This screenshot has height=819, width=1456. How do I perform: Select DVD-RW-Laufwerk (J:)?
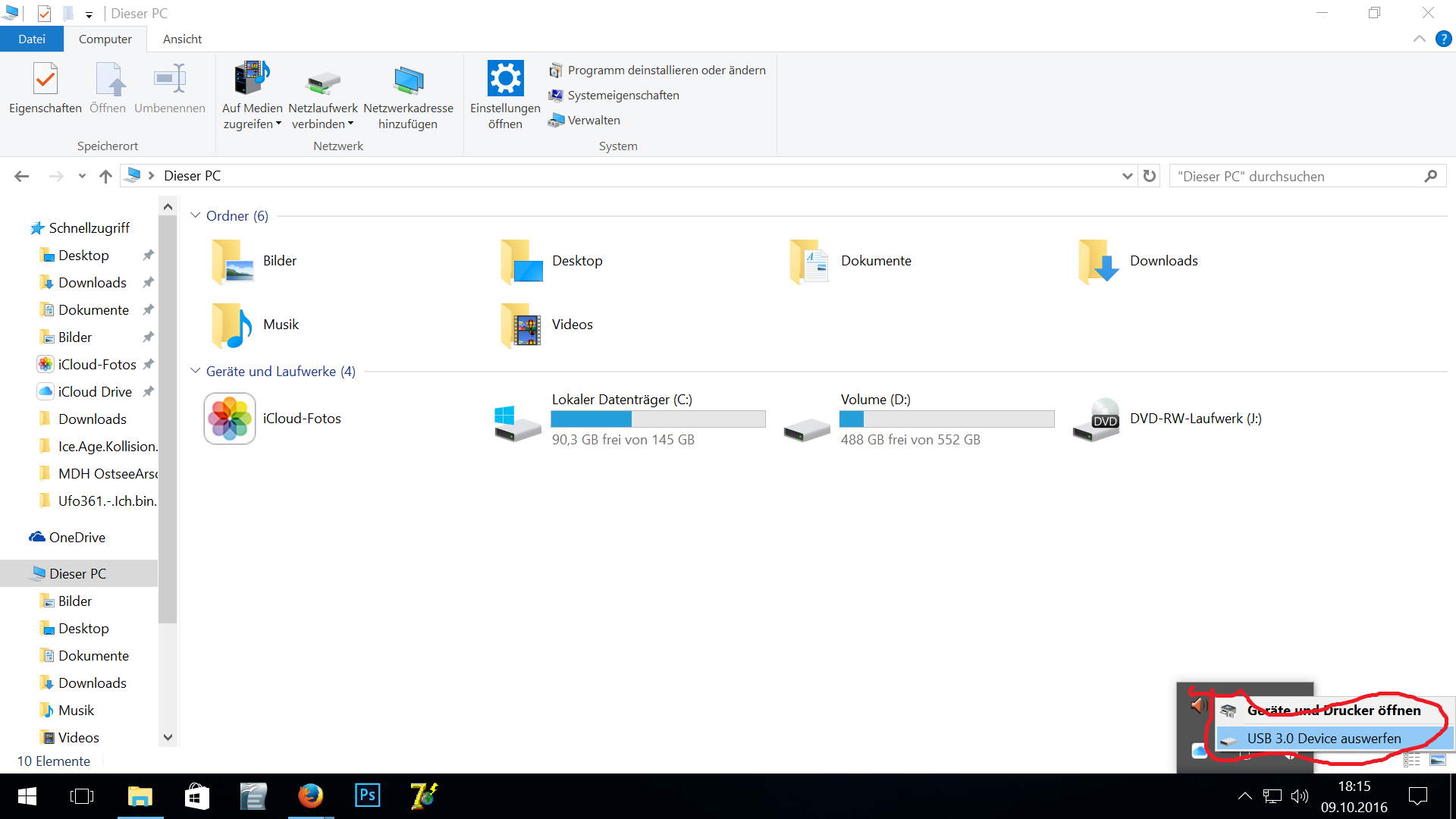(1168, 419)
